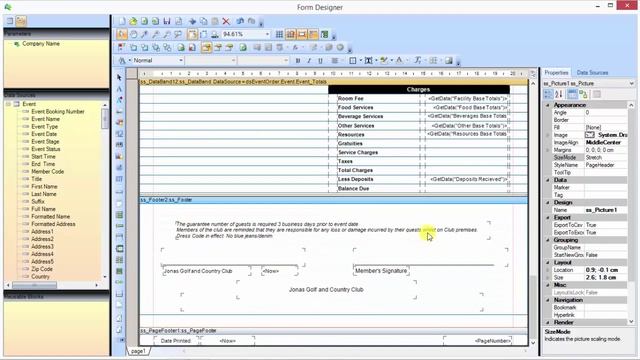Click the events icon in Properties toolbar
This screenshot has height=360, width=640.
click(x=583, y=94)
